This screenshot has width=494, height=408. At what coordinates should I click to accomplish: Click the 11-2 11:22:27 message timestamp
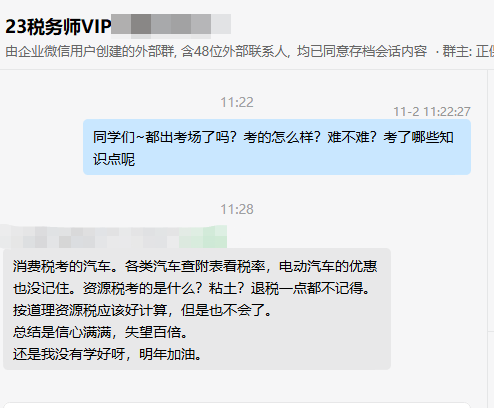point(432,112)
